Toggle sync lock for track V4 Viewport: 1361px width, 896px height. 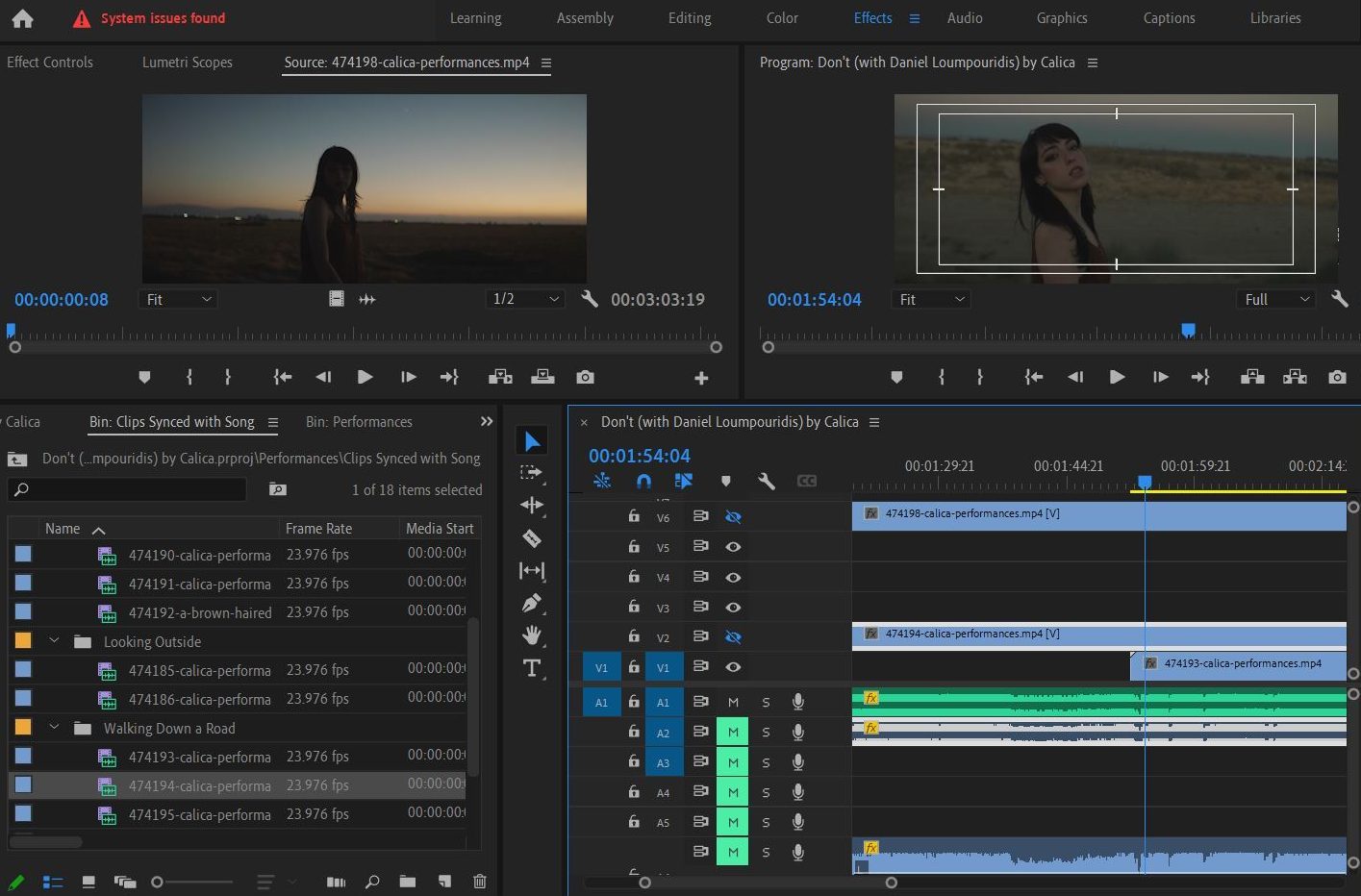701,577
